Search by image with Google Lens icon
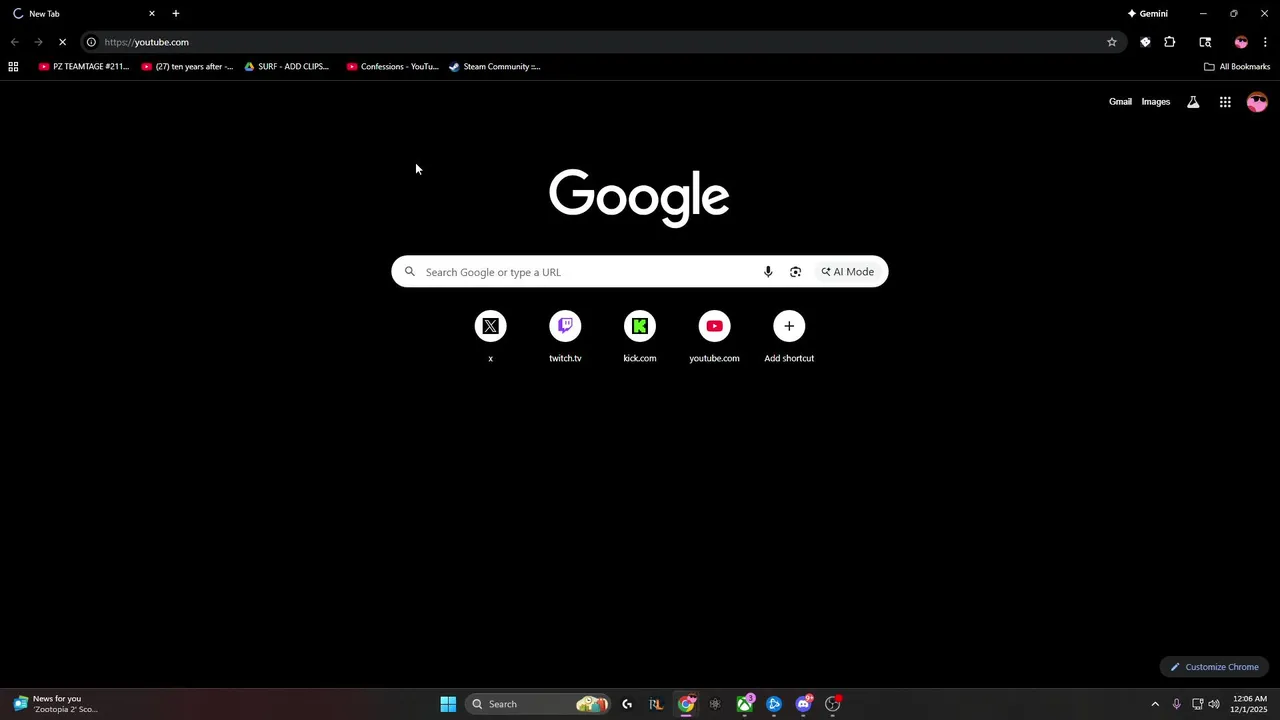This screenshot has height=720, width=1280. point(795,272)
